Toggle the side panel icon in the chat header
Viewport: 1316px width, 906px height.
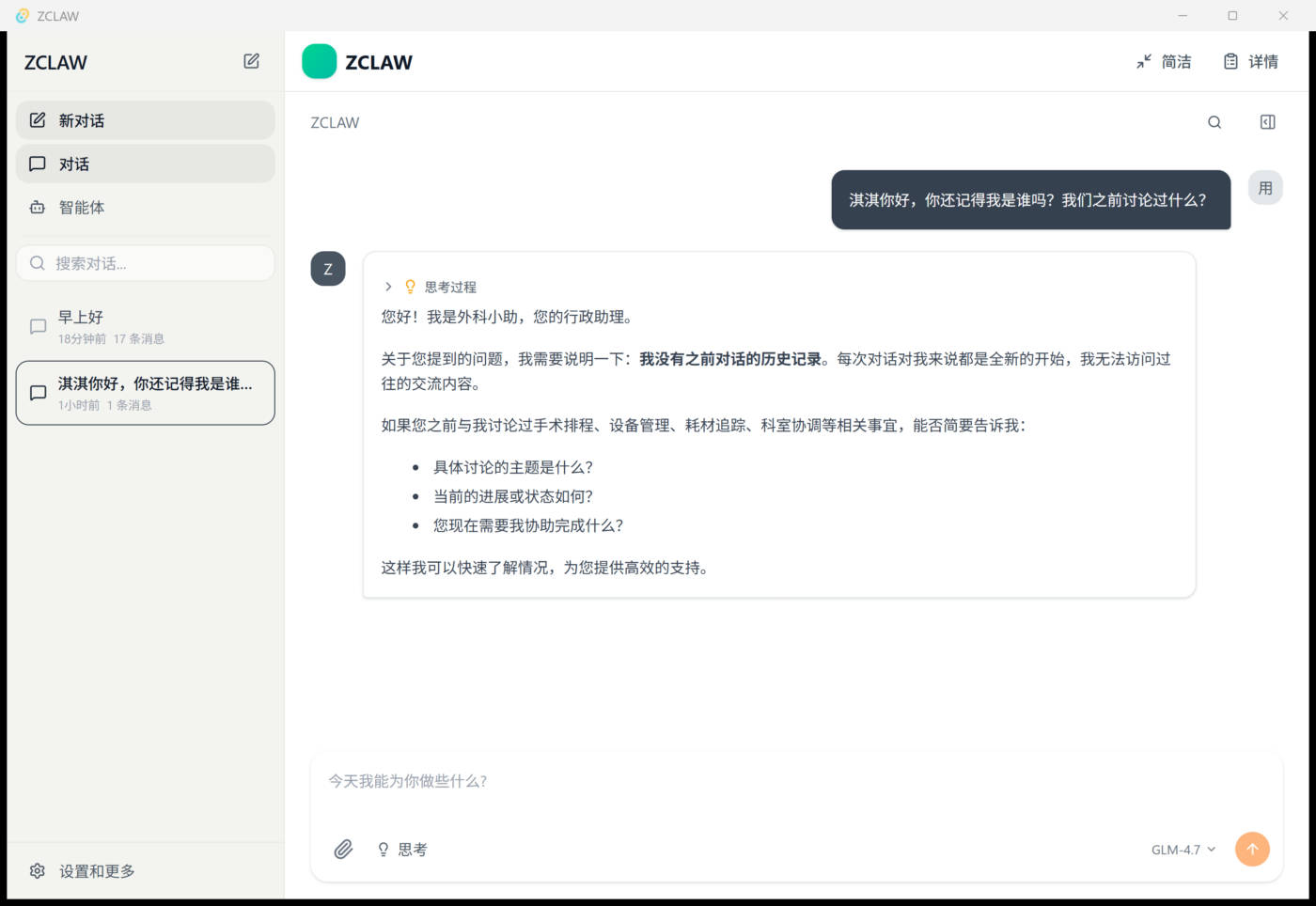[x=1267, y=122]
